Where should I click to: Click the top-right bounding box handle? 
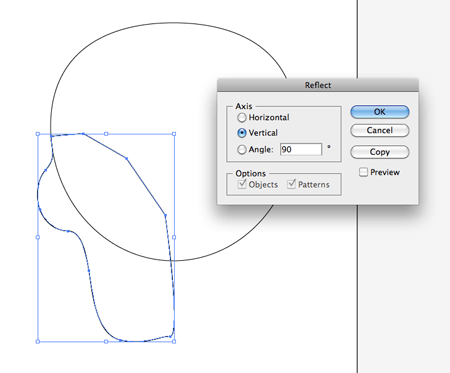coord(174,134)
